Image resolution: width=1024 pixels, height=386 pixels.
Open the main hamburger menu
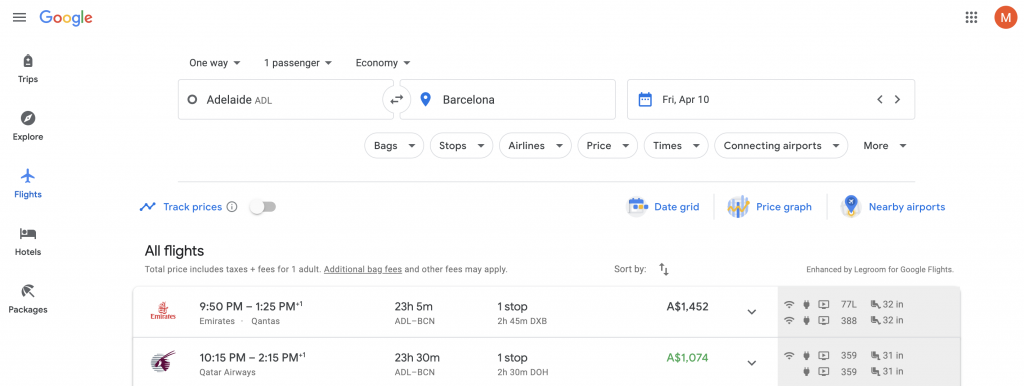coord(20,18)
